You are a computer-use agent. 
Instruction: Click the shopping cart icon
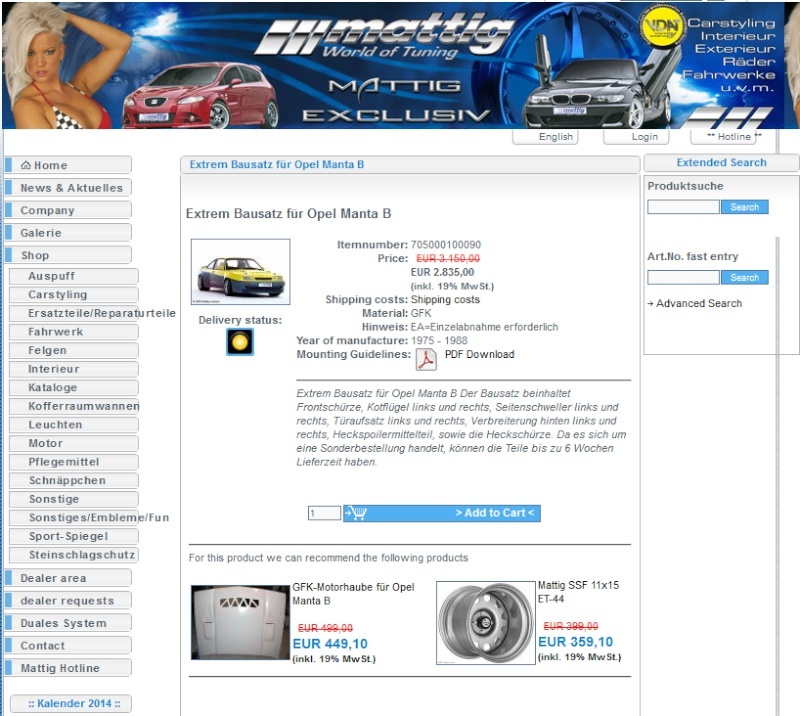pyautogui.click(x=356, y=513)
